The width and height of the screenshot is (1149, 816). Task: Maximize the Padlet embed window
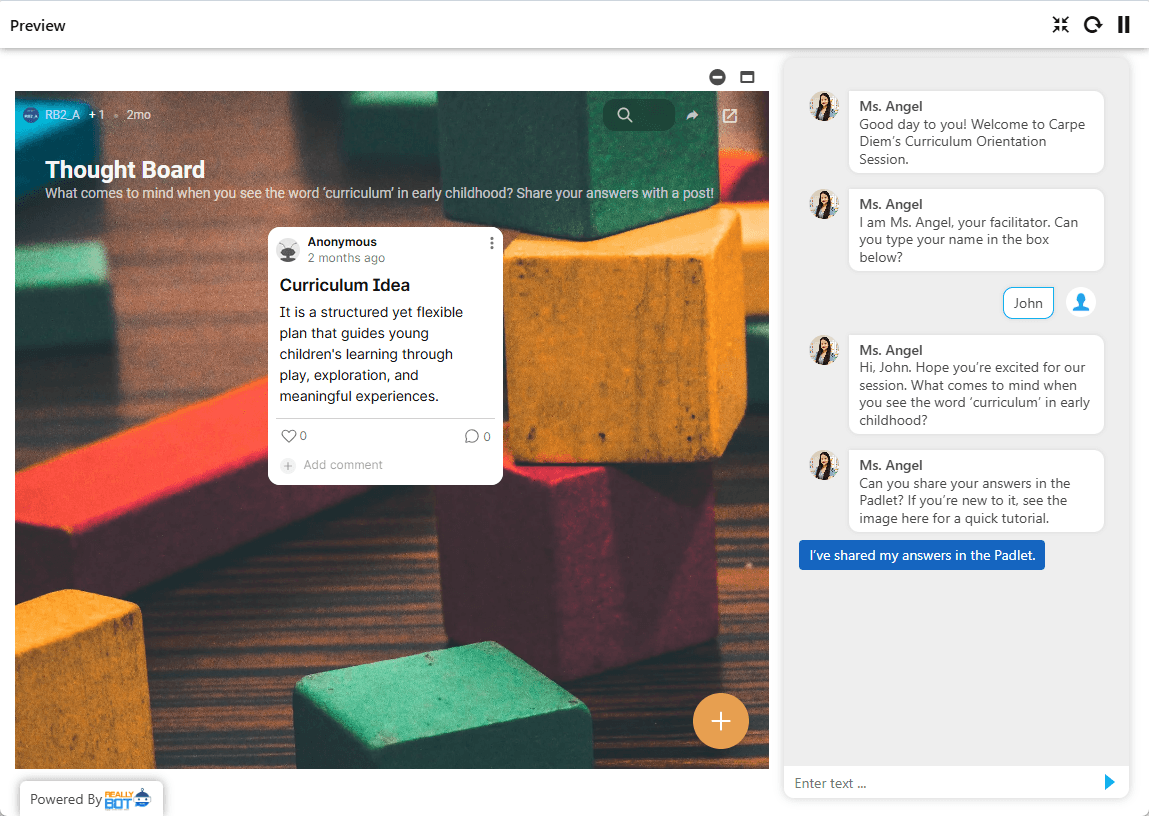(x=747, y=77)
